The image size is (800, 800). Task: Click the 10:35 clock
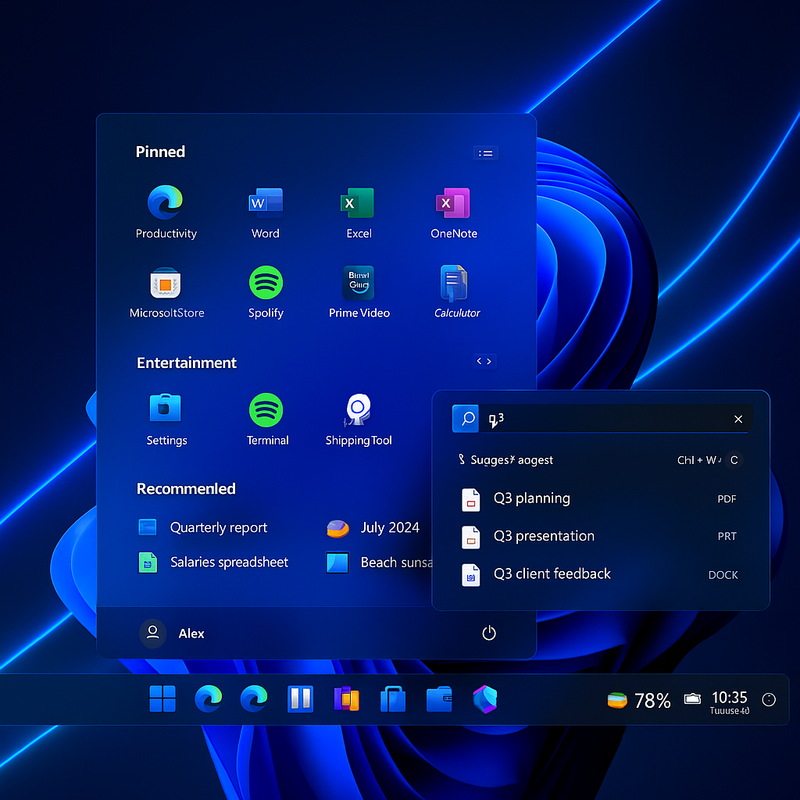pos(729,702)
